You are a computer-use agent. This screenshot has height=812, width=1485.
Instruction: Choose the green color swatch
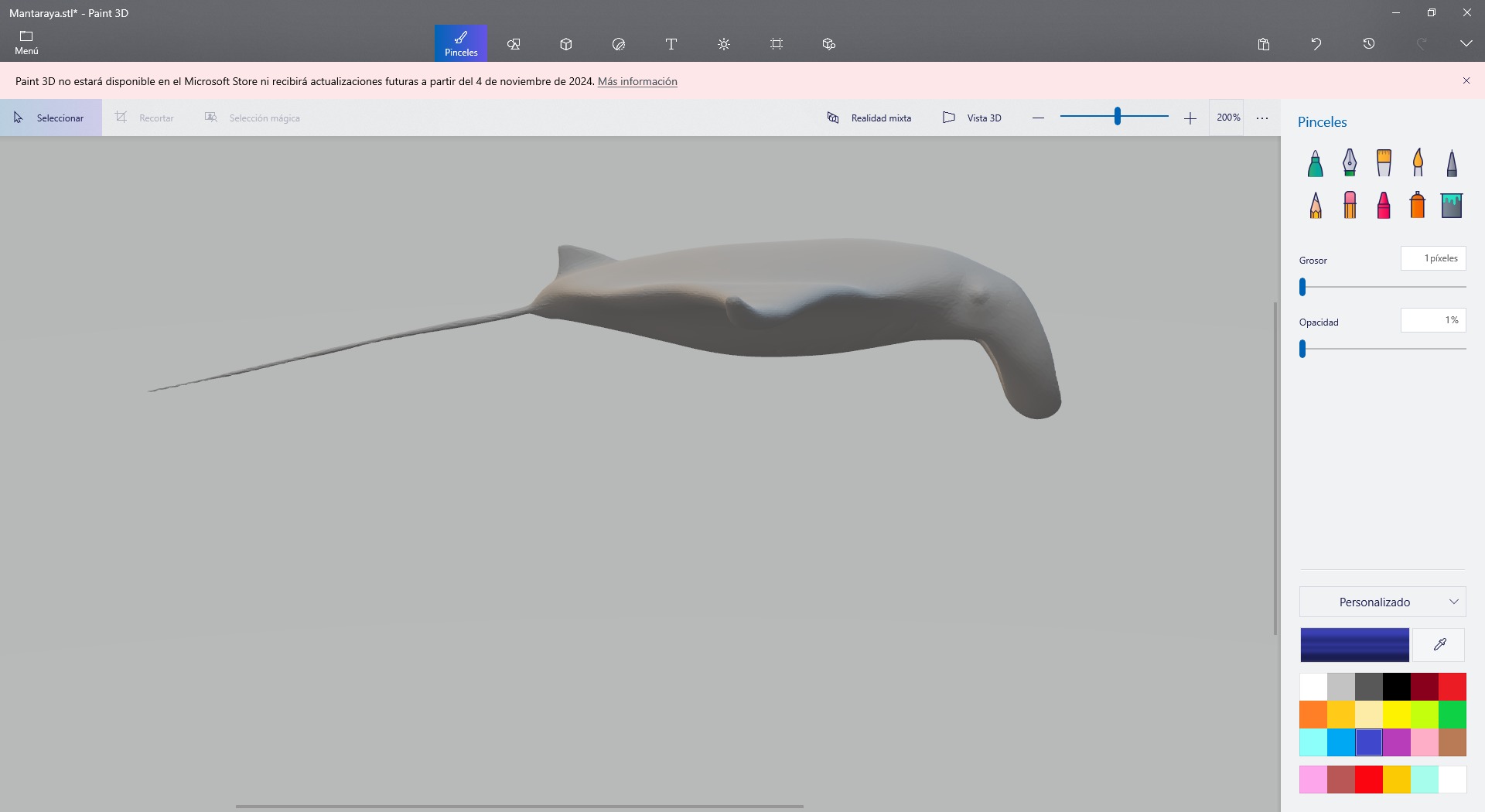[1453, 715]
